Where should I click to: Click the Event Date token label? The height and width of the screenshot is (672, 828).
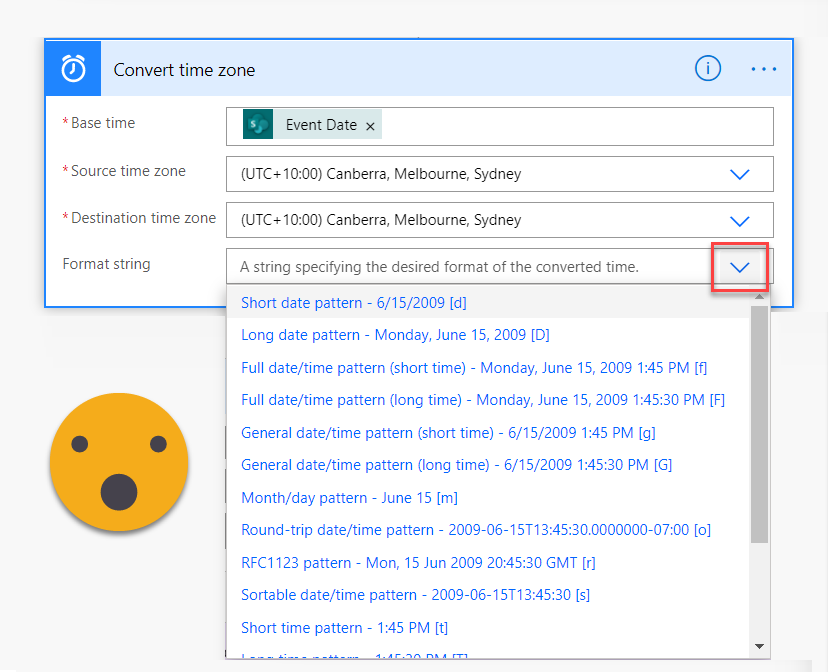pos(321,125)
